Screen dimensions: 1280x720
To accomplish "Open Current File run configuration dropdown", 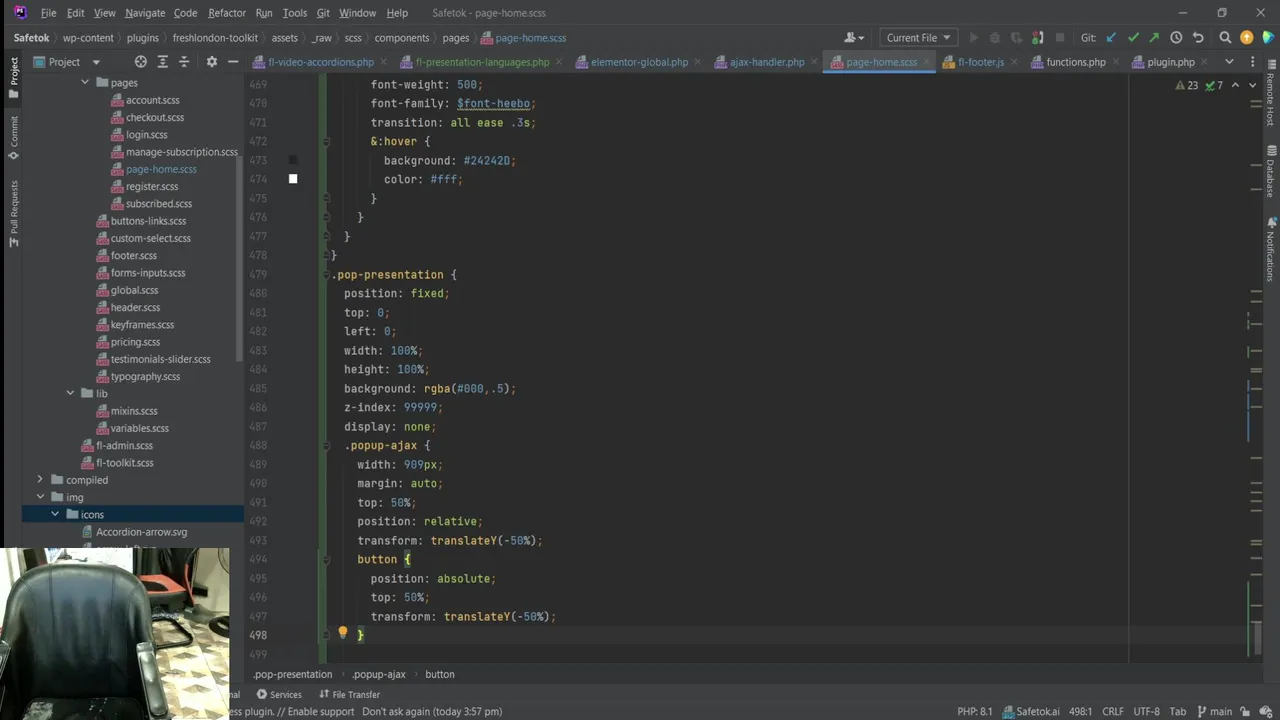I will click(918, 38).
